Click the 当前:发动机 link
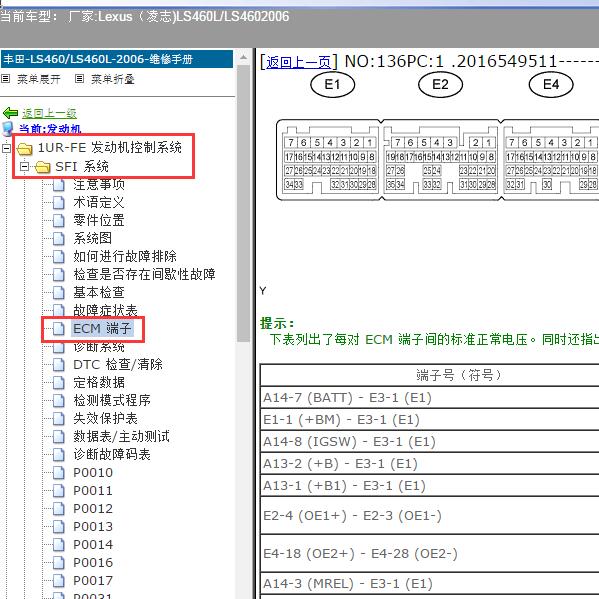The width and height of the screenshot is (599, 599). coord(50,129)
